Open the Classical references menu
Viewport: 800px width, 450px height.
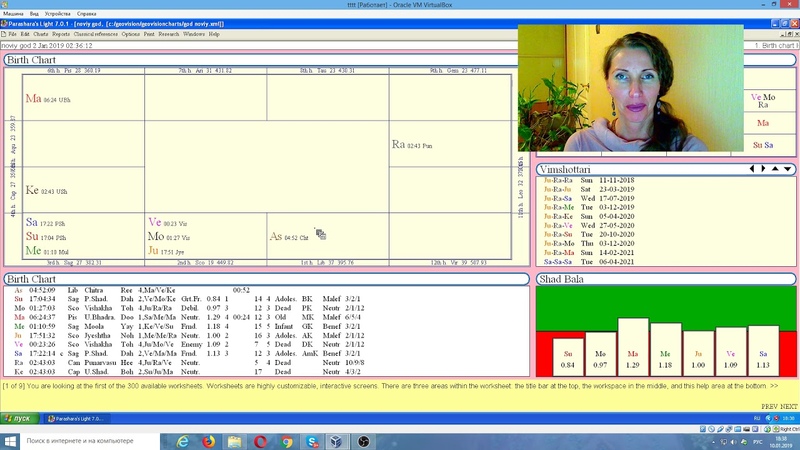(95, 34)
